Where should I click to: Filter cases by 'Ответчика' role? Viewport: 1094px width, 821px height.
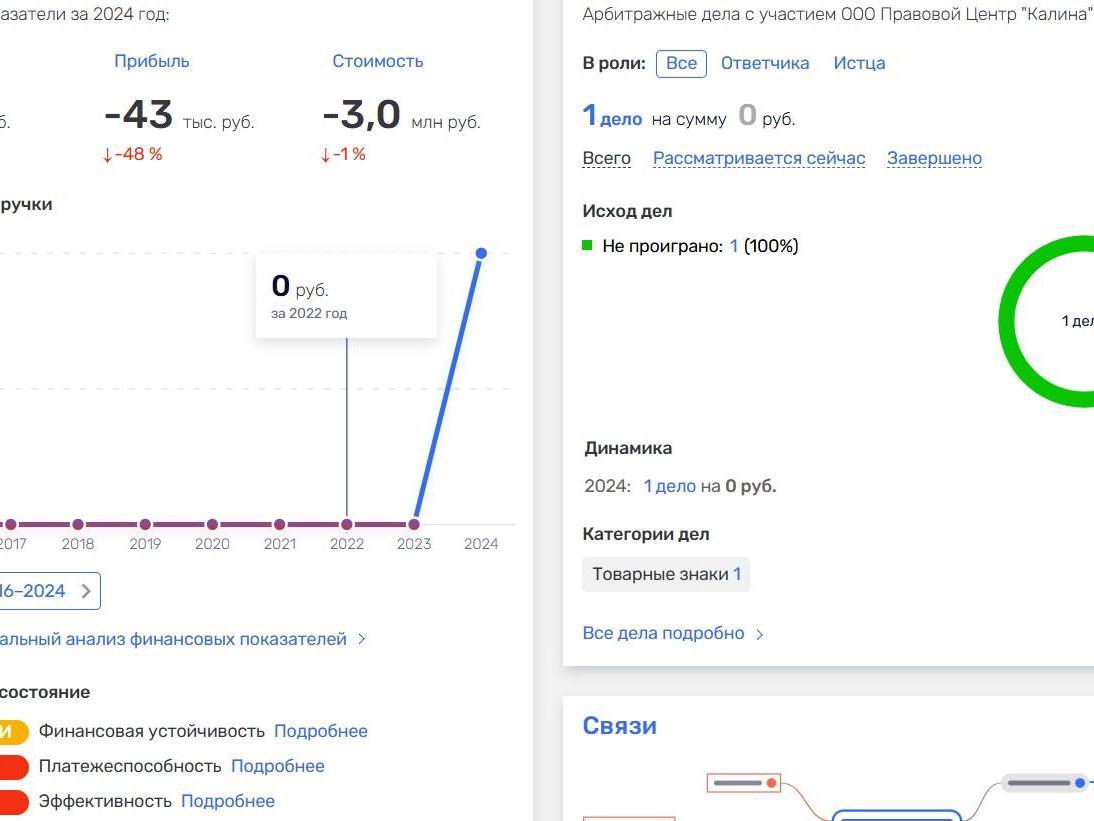(765, 63)
